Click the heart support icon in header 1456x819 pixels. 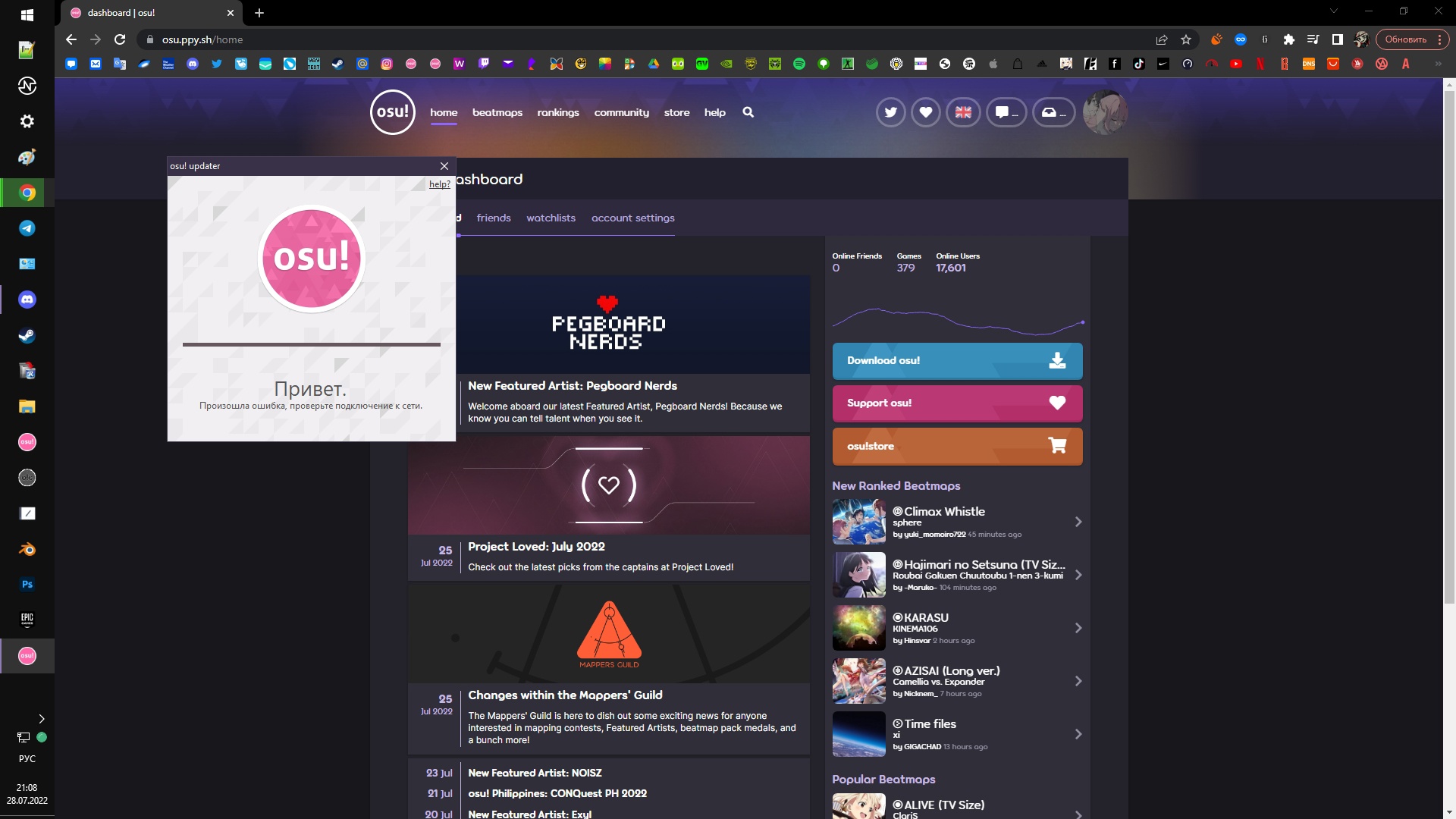(925, 112)
